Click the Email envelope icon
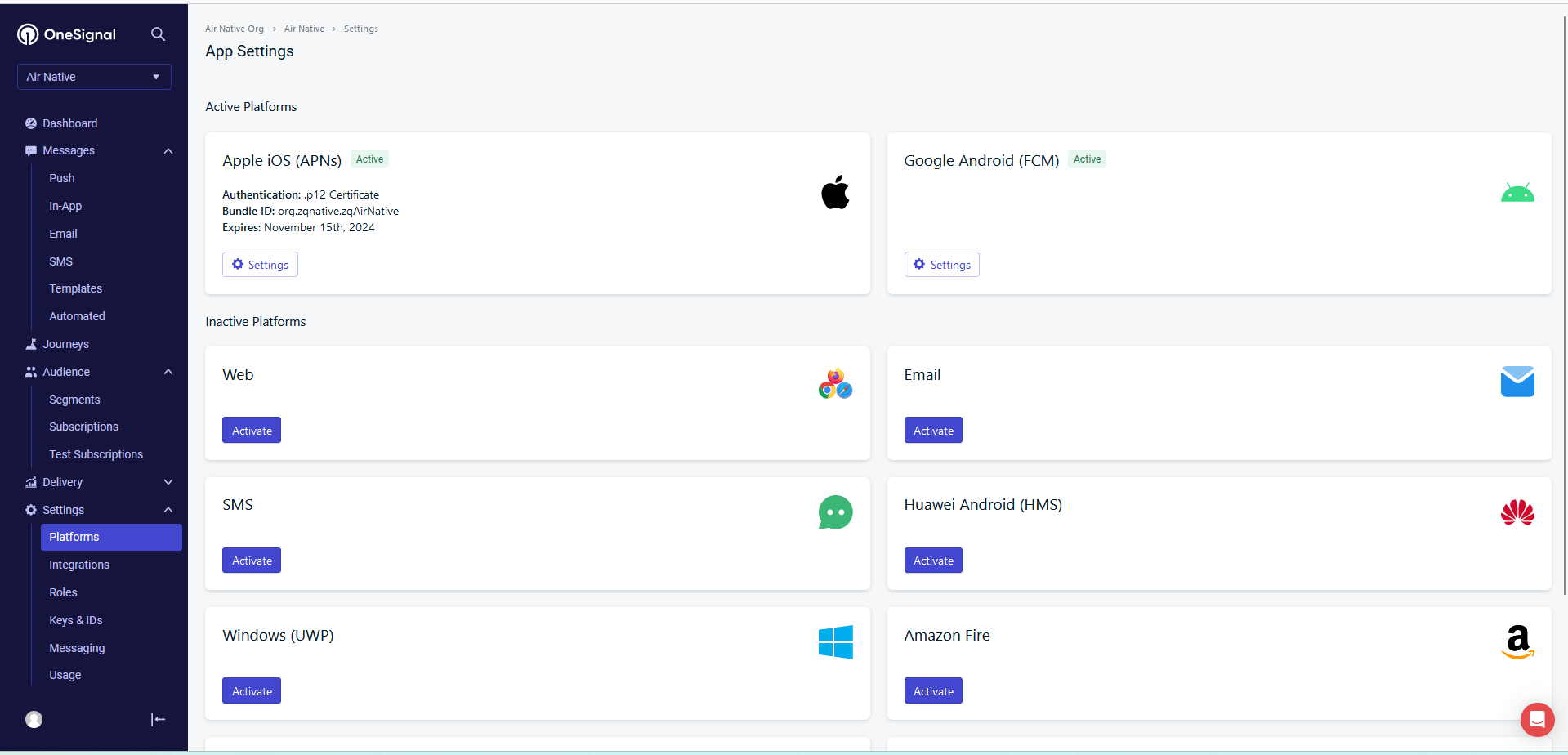 [x=1517, y=382]
